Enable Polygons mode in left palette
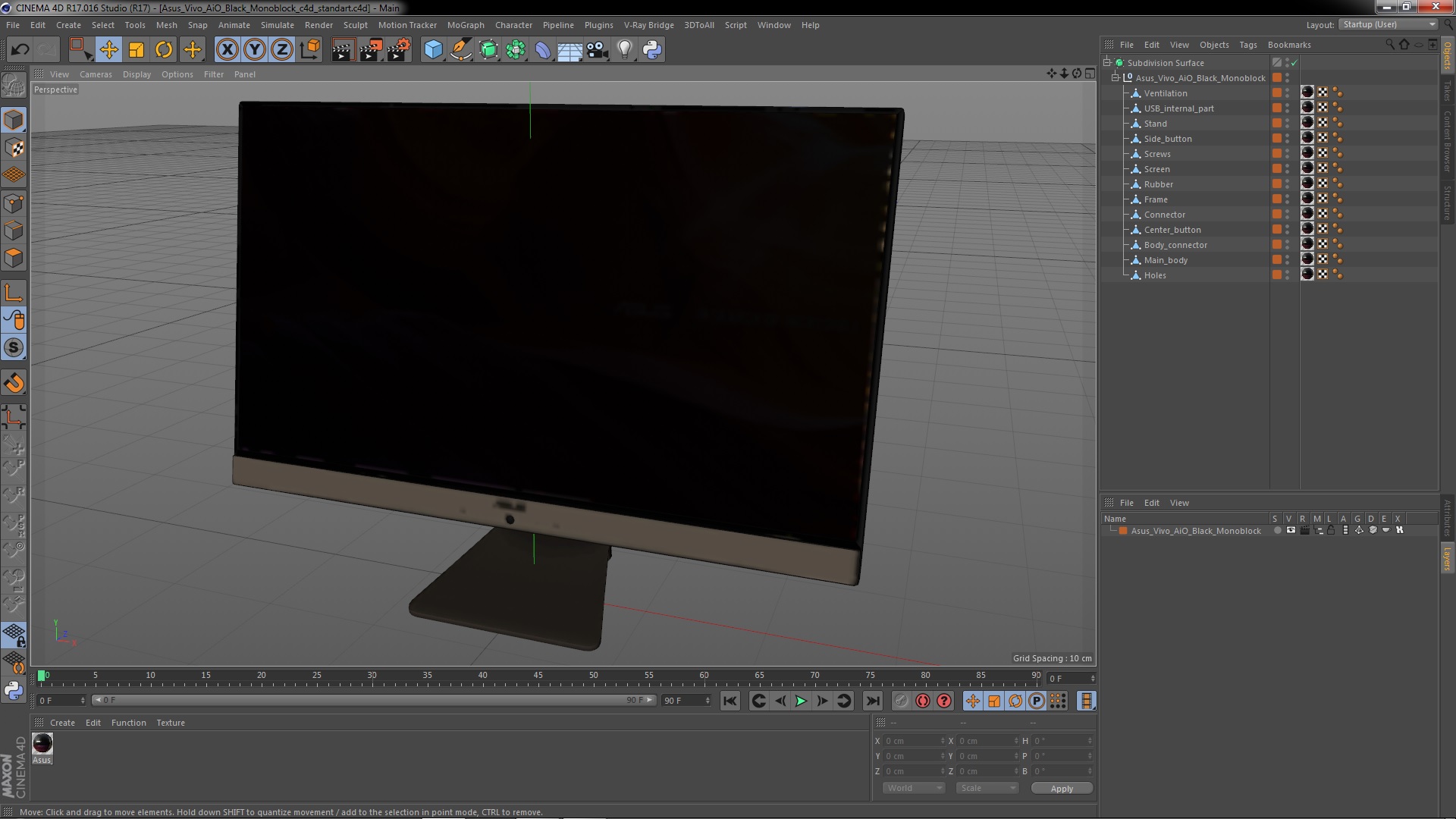1456x819 pixels. coord(14,259)
